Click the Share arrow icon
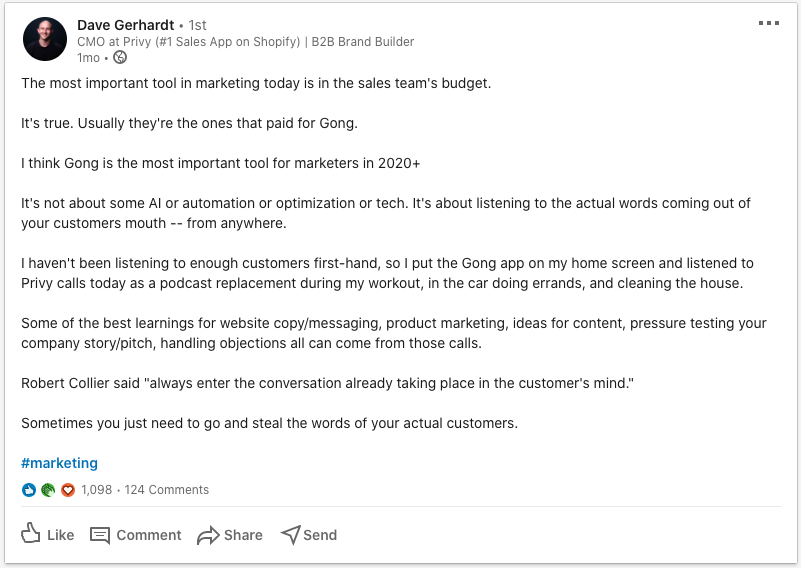 208,535
